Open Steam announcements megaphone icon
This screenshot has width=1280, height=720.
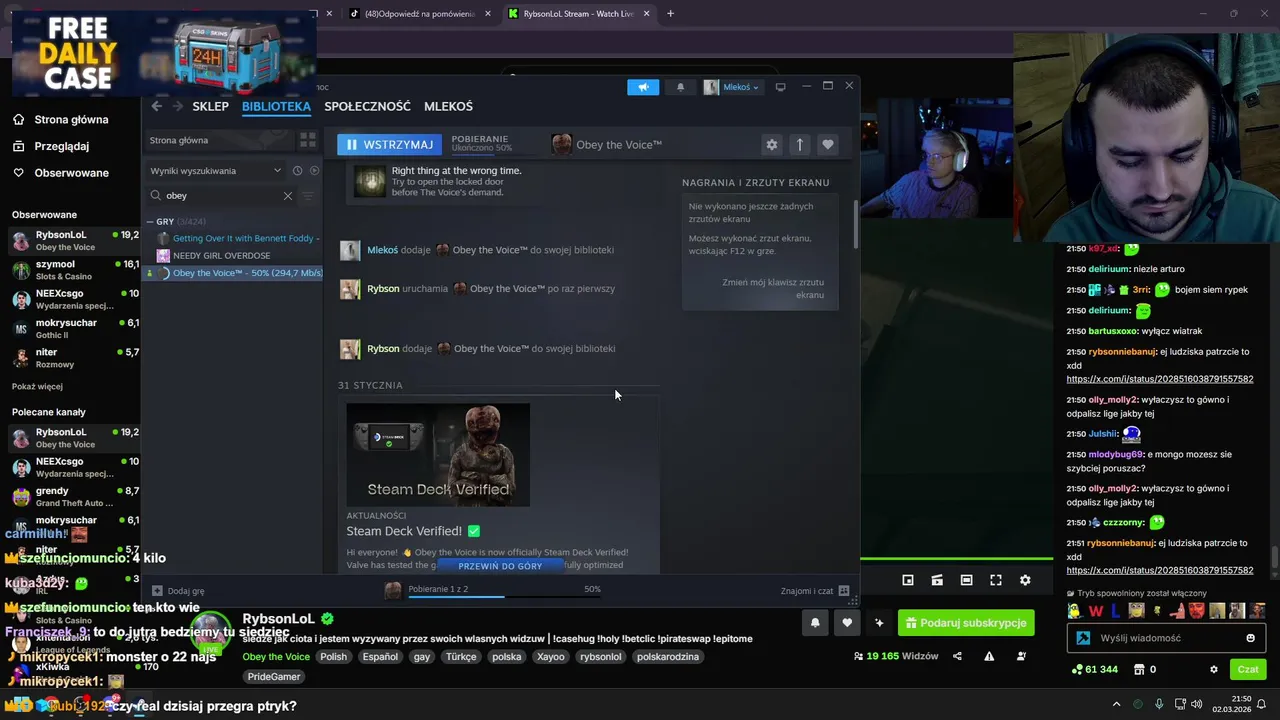643,87
